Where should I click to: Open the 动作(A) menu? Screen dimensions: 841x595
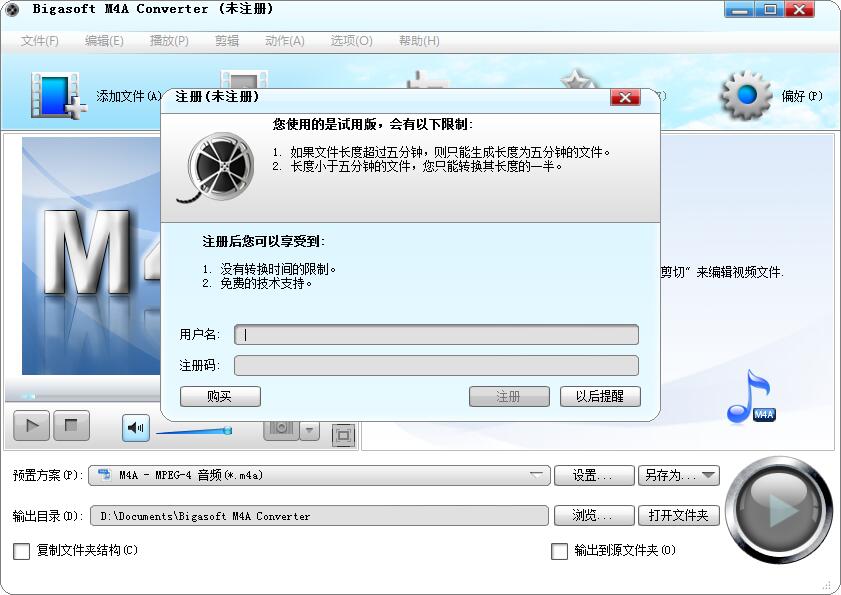tap(285, 41)
